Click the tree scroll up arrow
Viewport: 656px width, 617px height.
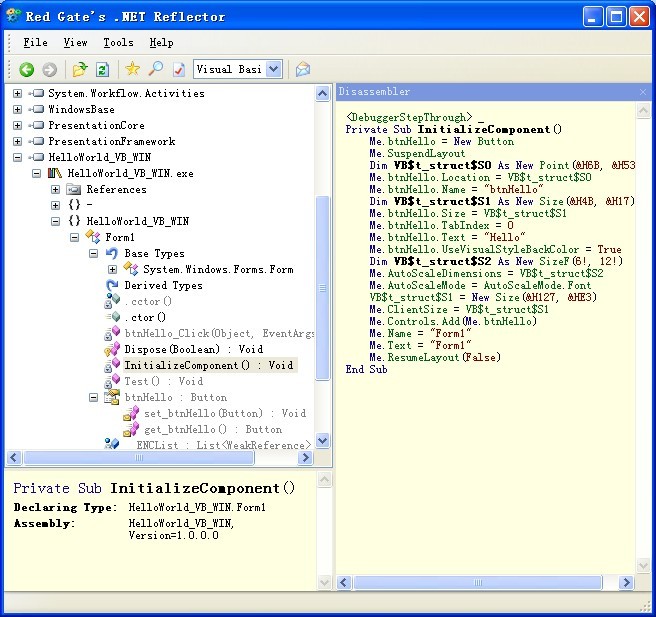[x=323, y=93]
